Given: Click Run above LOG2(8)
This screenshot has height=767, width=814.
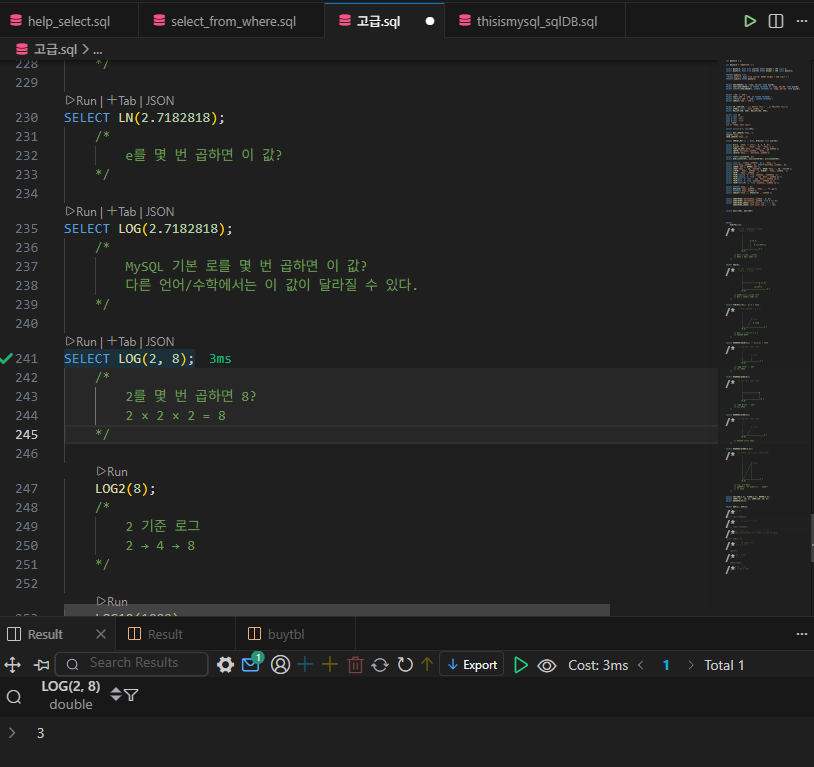Looking at the screenshot, I should pos(112,472).
